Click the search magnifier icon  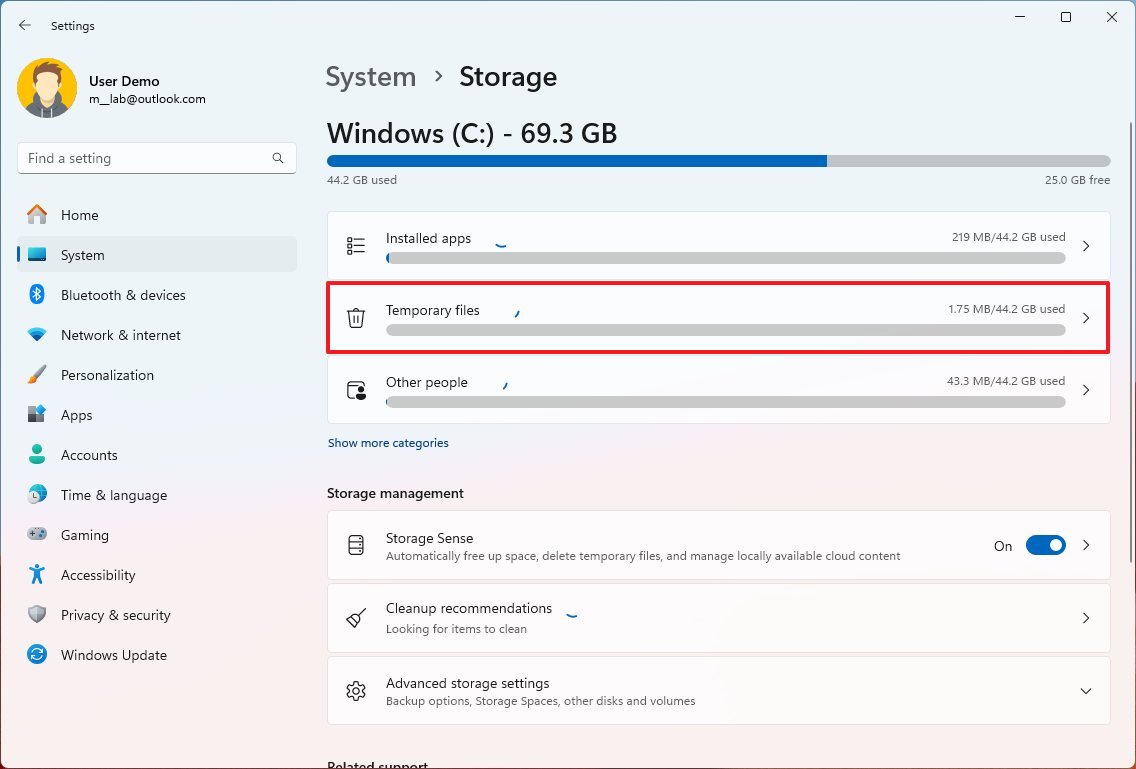tap(278, 158)
